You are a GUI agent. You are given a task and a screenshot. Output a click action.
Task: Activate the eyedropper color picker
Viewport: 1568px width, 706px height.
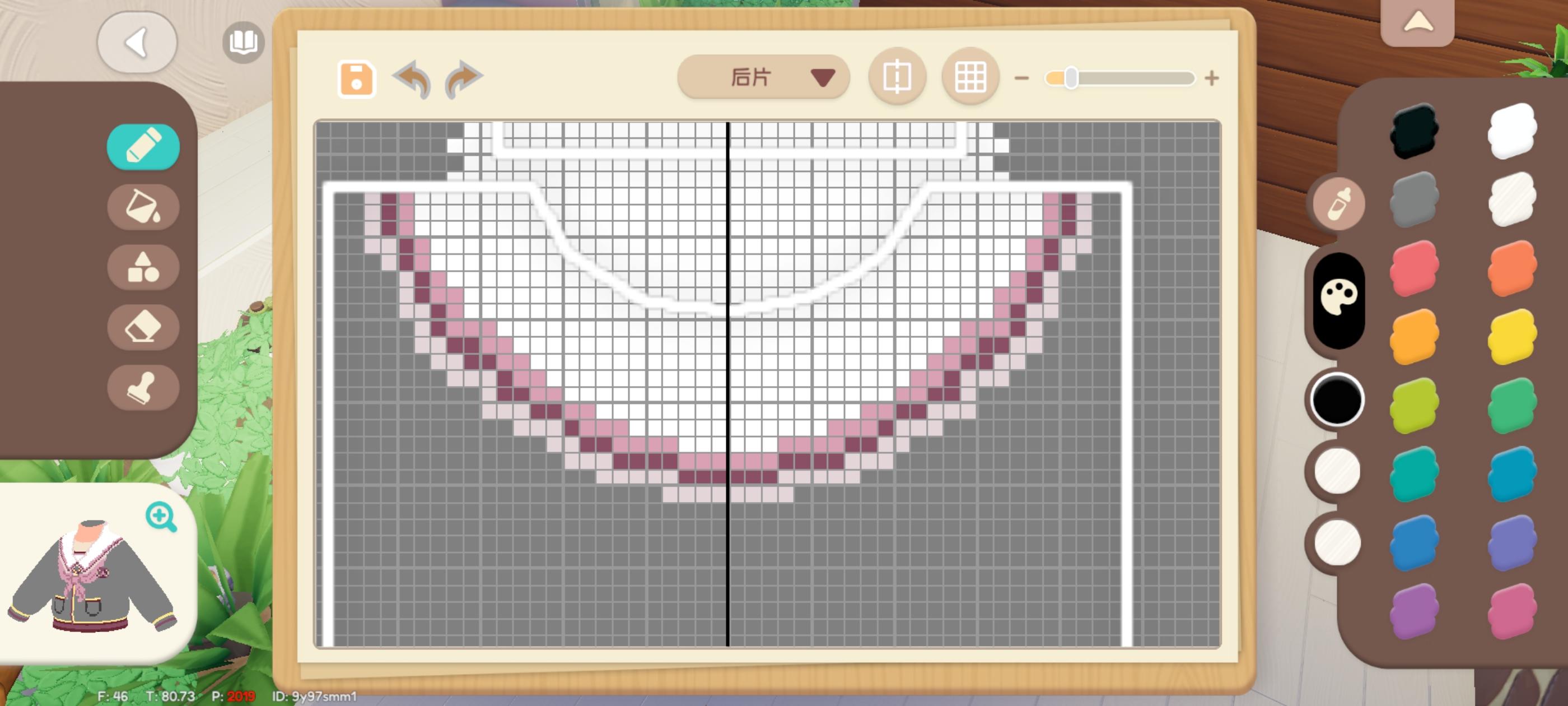[1338, 204]
